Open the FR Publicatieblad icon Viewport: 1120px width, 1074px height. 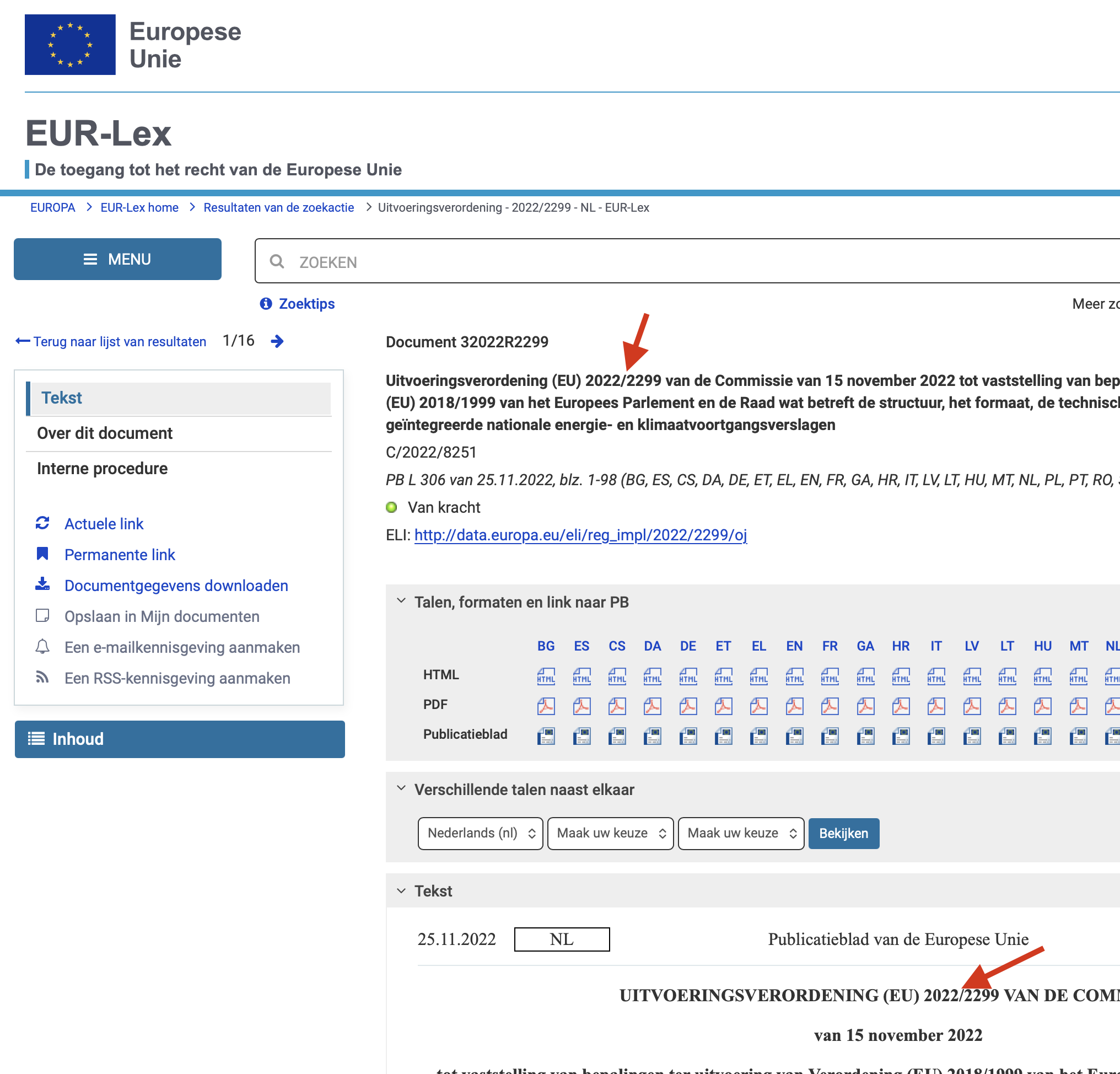pyautogui.click(x=830, y=736)
